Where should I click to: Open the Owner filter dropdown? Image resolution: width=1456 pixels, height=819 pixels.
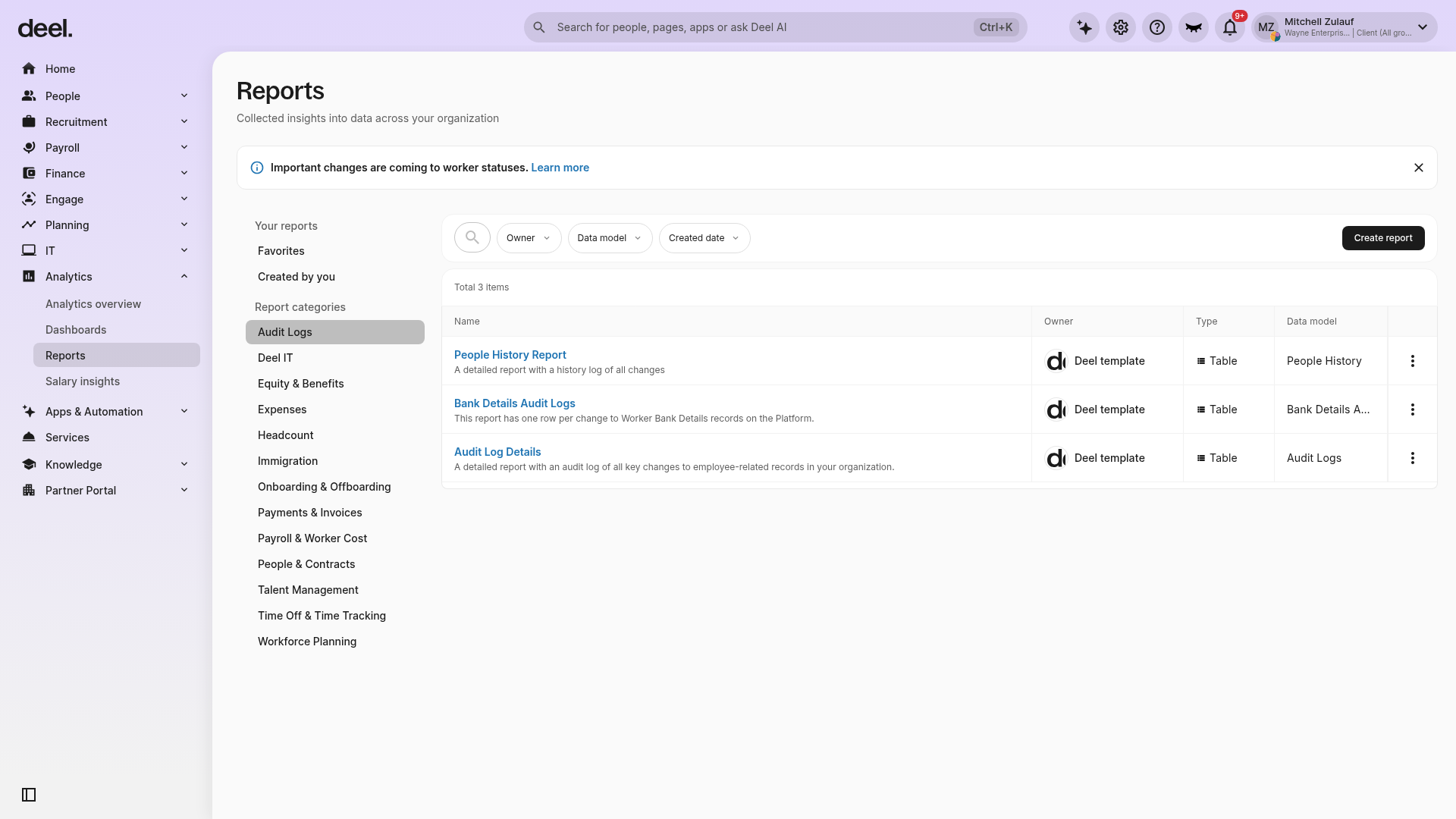click(529, 238)
